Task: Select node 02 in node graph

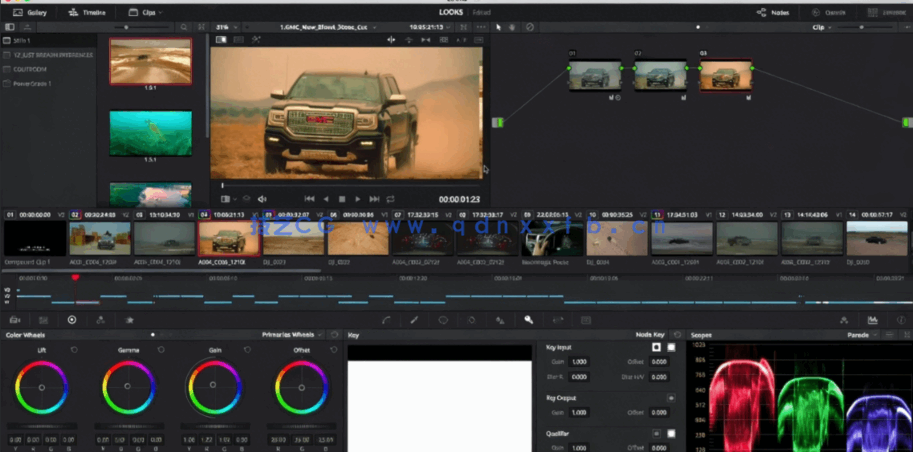Action: [x=660, y=75]
